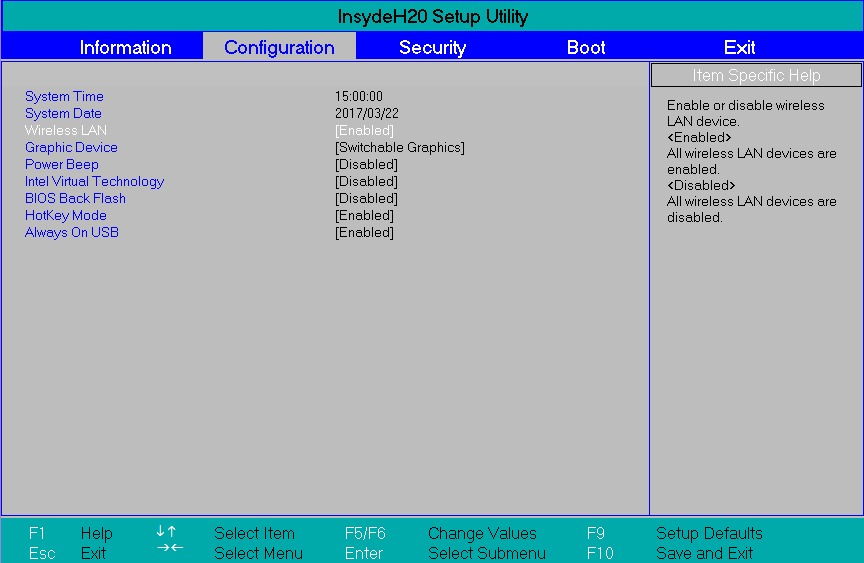Screen dimensions: 864x563
Task: Select the BIOS Back Flash label
Action: tap(75, 198)
